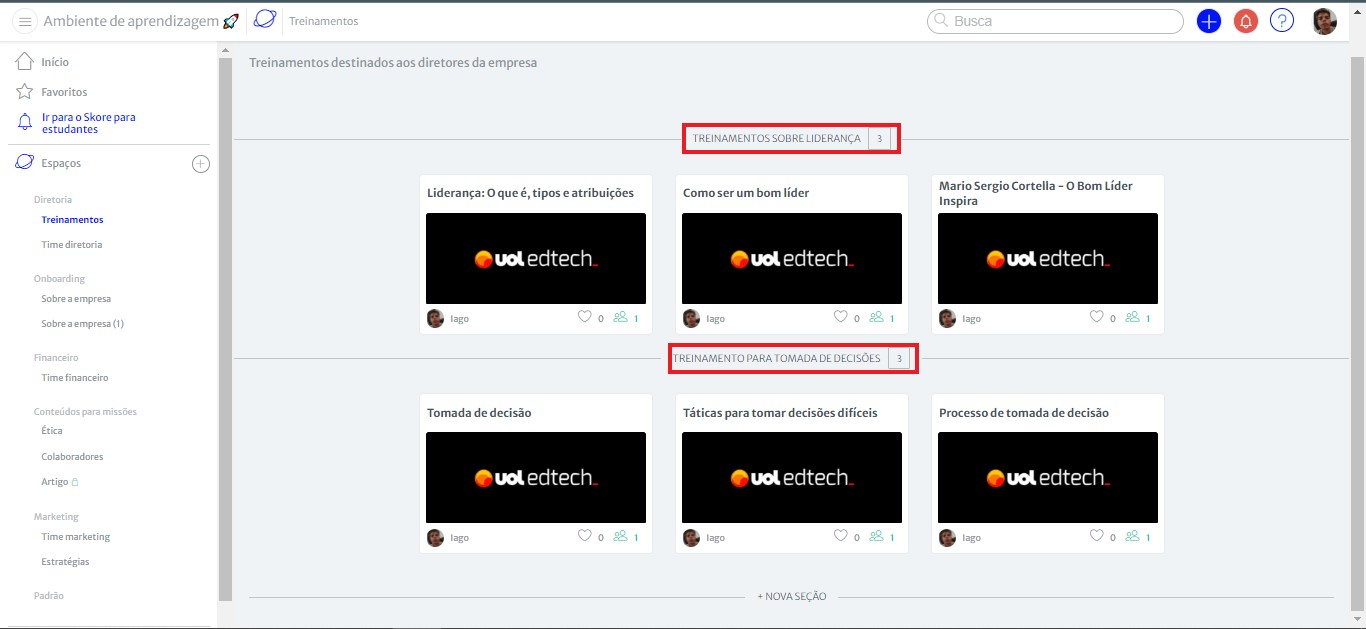Viewport: 1366px width, 629px height.
Task: Click the Treinamento para tomada de decisões title
Action: 777,358
